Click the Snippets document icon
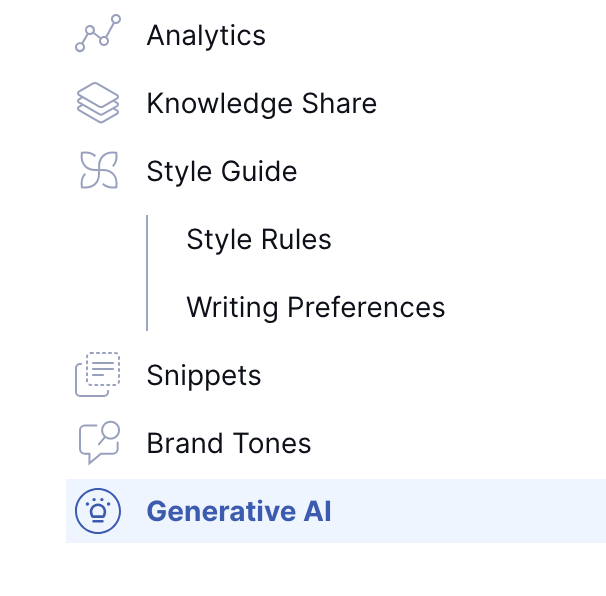The image size is (606, 596). (x=98, y=375)
